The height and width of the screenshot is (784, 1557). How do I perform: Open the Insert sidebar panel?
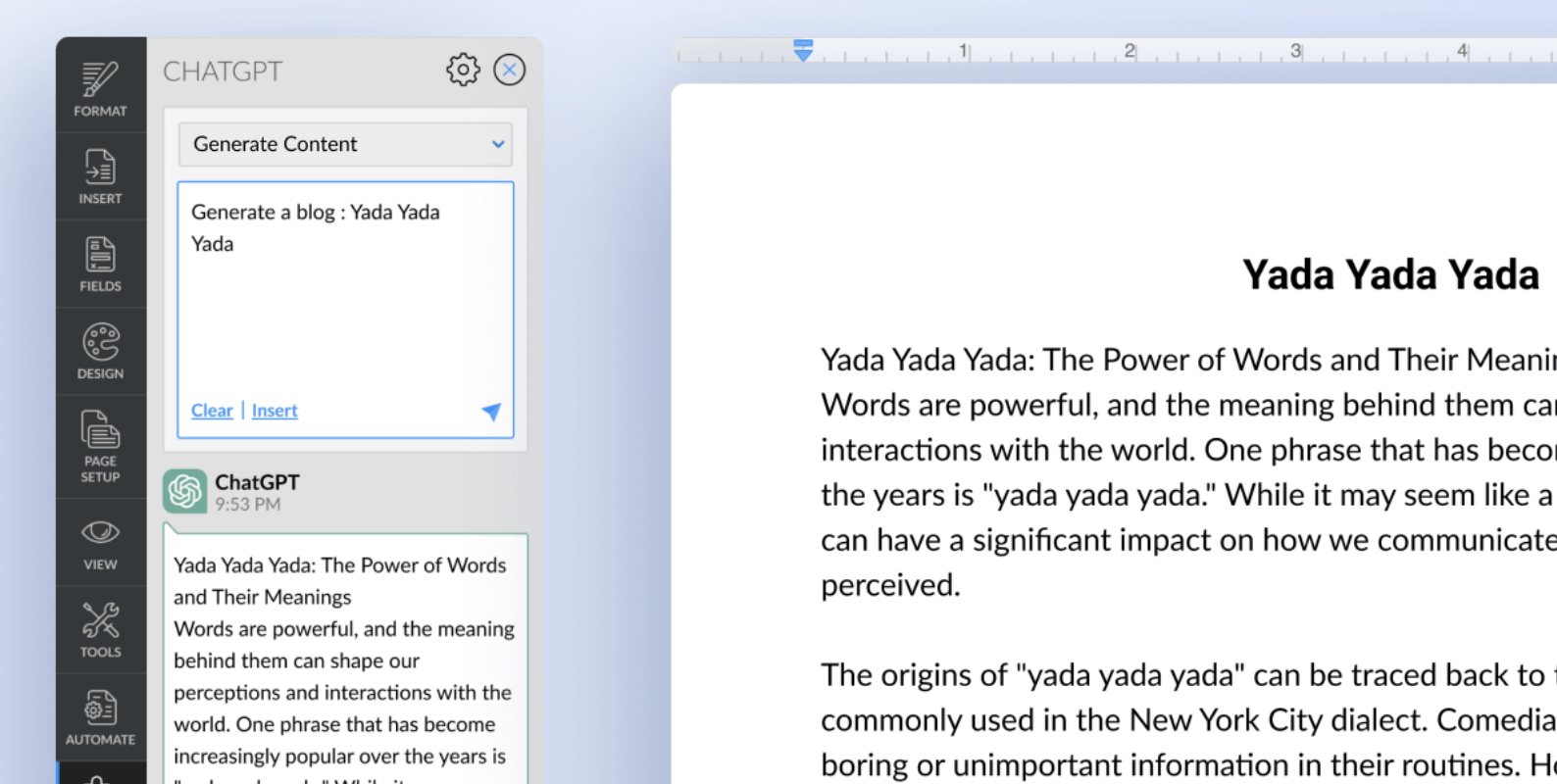101,176
